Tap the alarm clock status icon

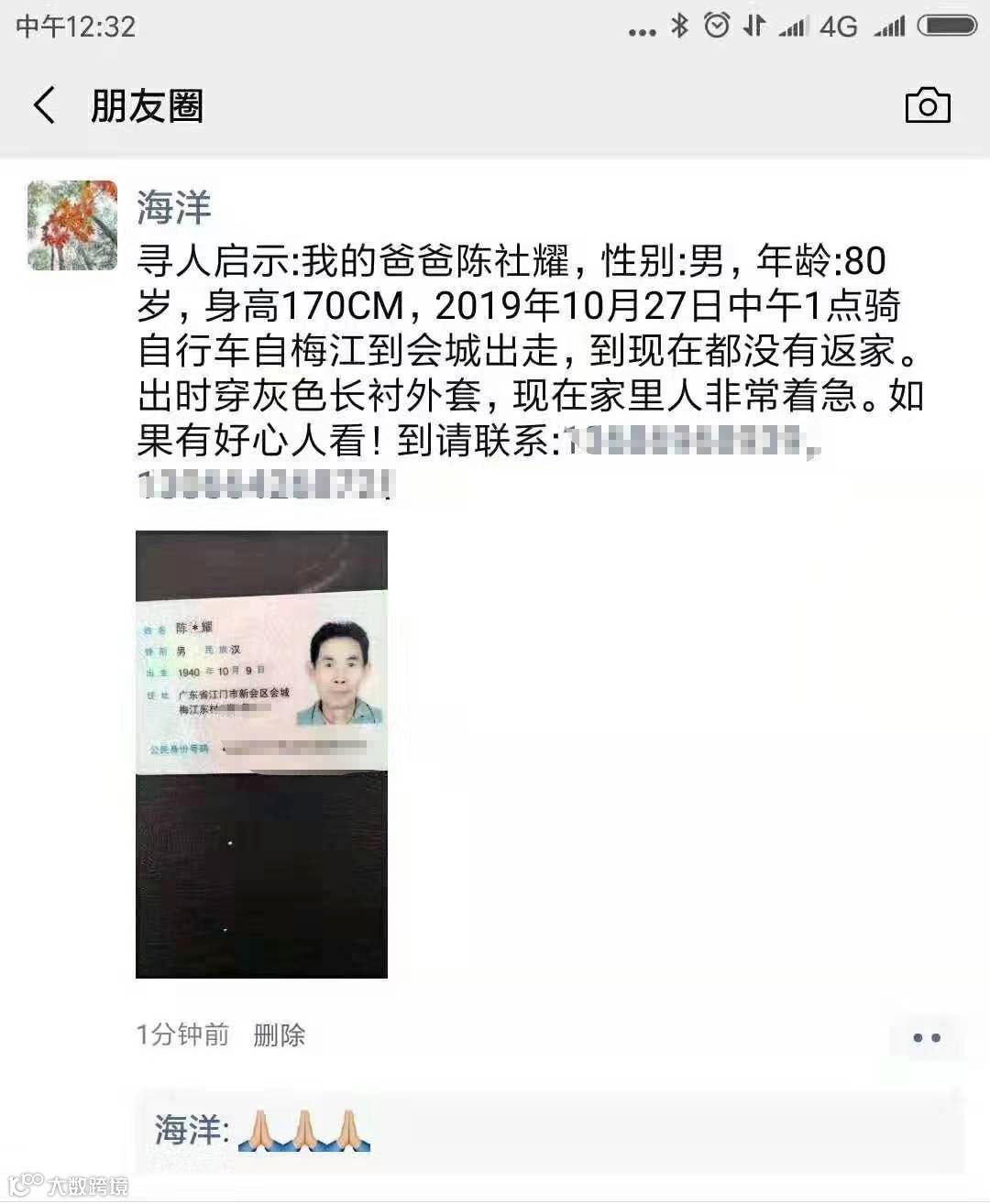[717, 26]
